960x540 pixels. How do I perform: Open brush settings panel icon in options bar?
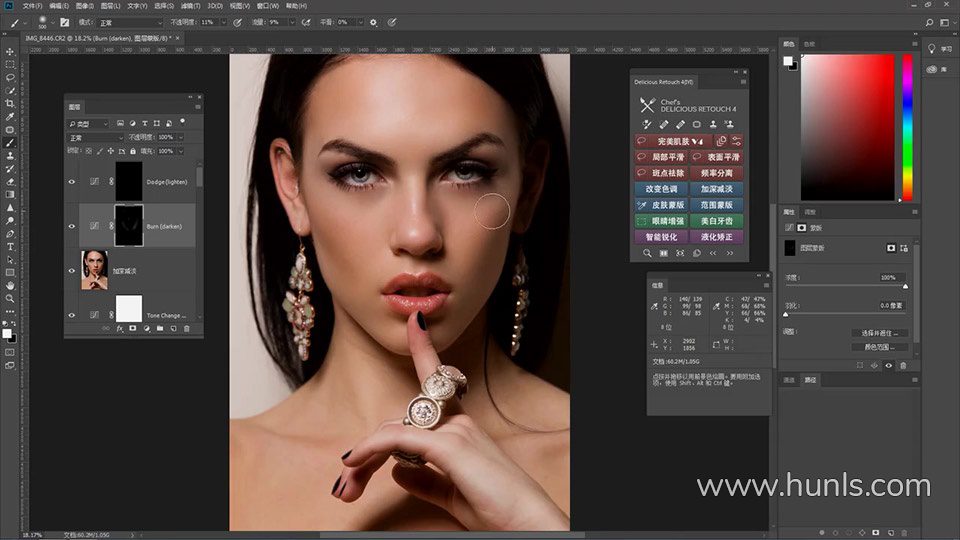[64, 23]
